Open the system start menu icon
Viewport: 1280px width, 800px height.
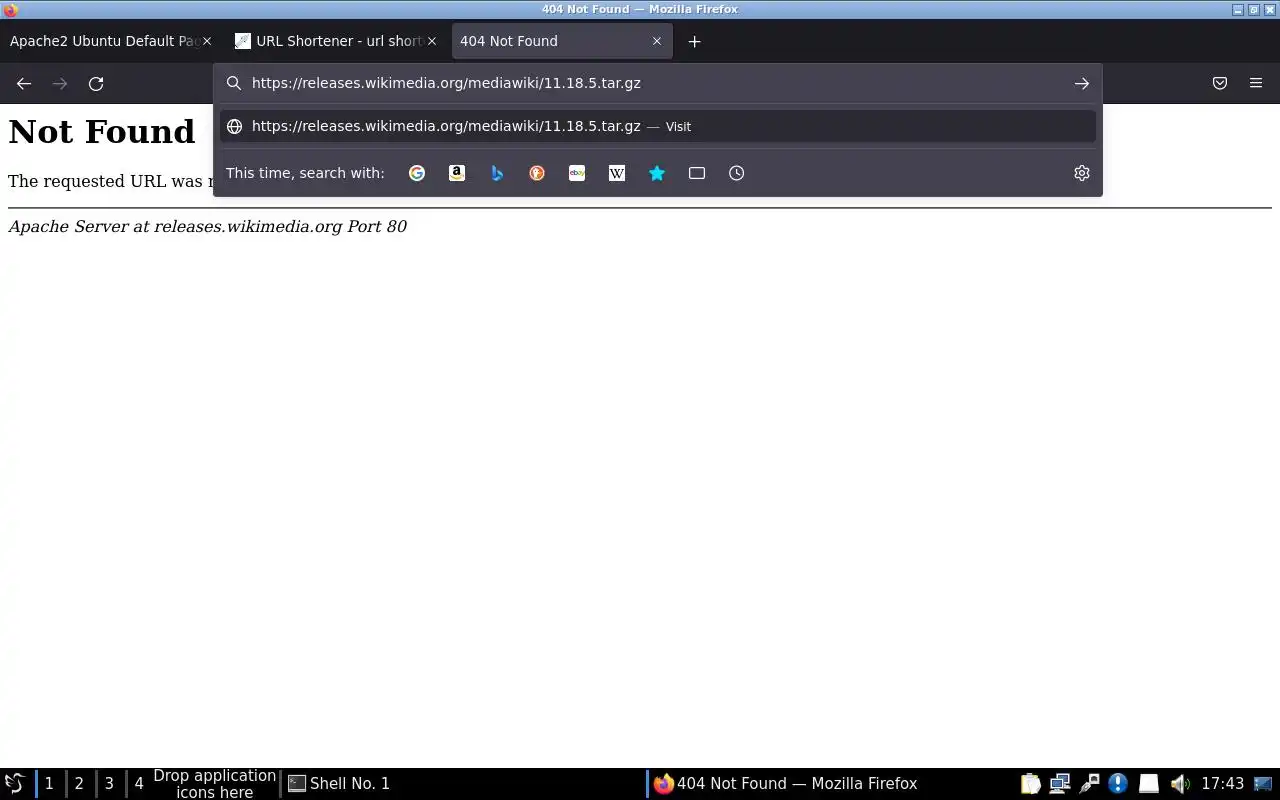15,784
